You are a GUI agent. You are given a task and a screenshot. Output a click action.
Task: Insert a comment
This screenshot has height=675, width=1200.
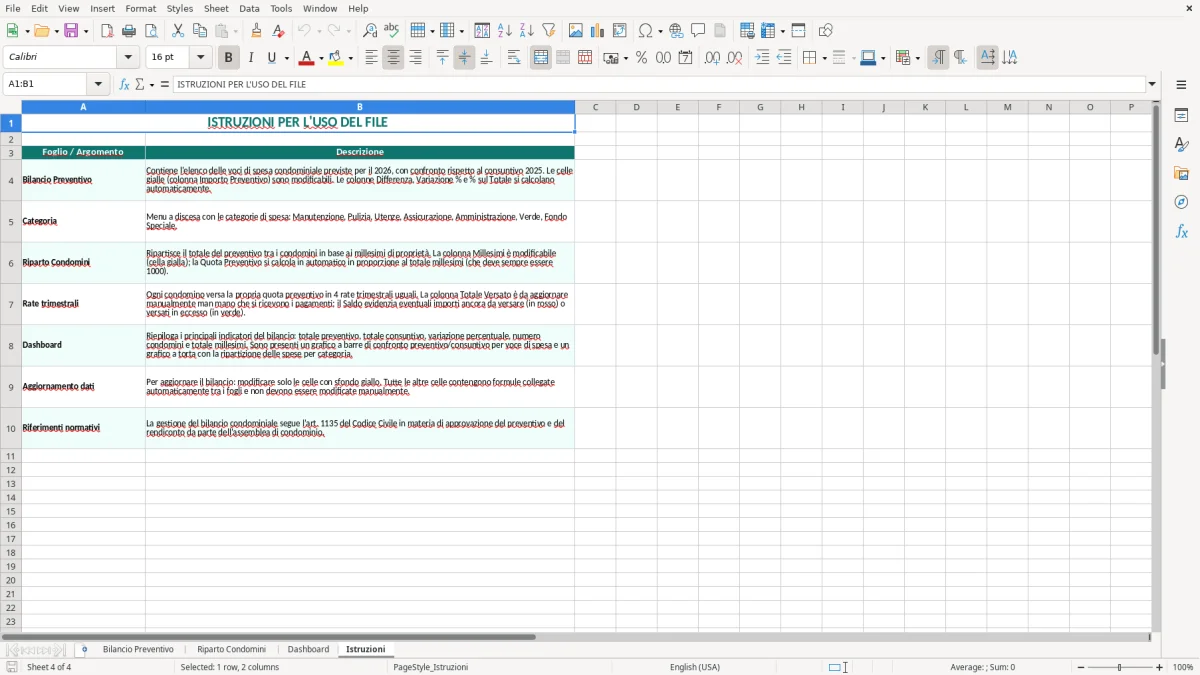click(x=698, y=31)
